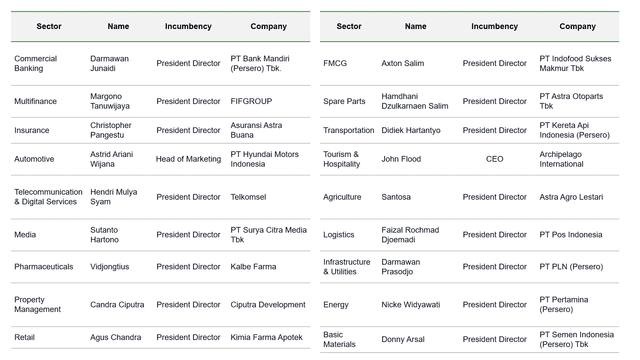Select the Darmawan Junaidi name cell

(109, 63)
